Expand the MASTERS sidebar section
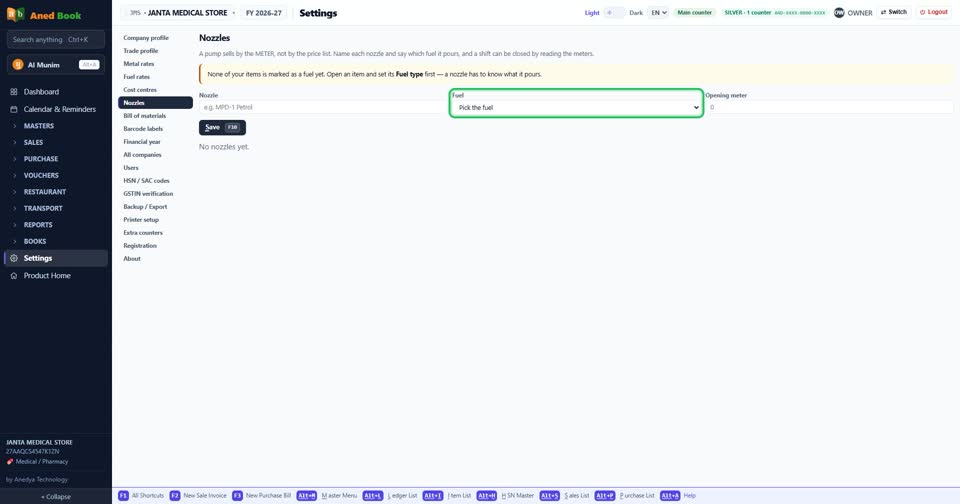 (39, 126)
